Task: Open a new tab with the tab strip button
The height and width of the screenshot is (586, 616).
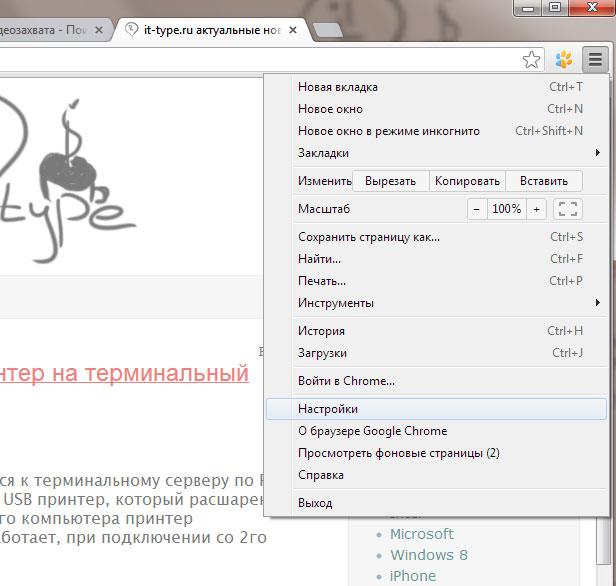Action: click(328, 30)
